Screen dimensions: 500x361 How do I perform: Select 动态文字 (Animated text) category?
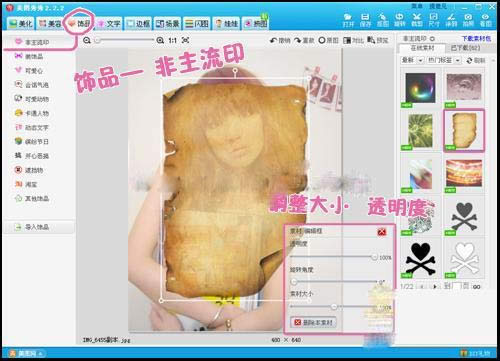(32, 127)
